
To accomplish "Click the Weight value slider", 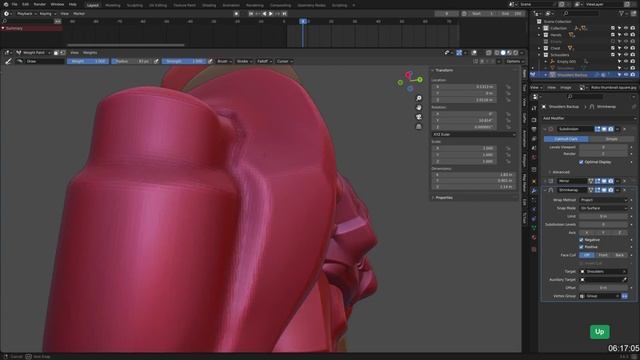I will 88,61.
